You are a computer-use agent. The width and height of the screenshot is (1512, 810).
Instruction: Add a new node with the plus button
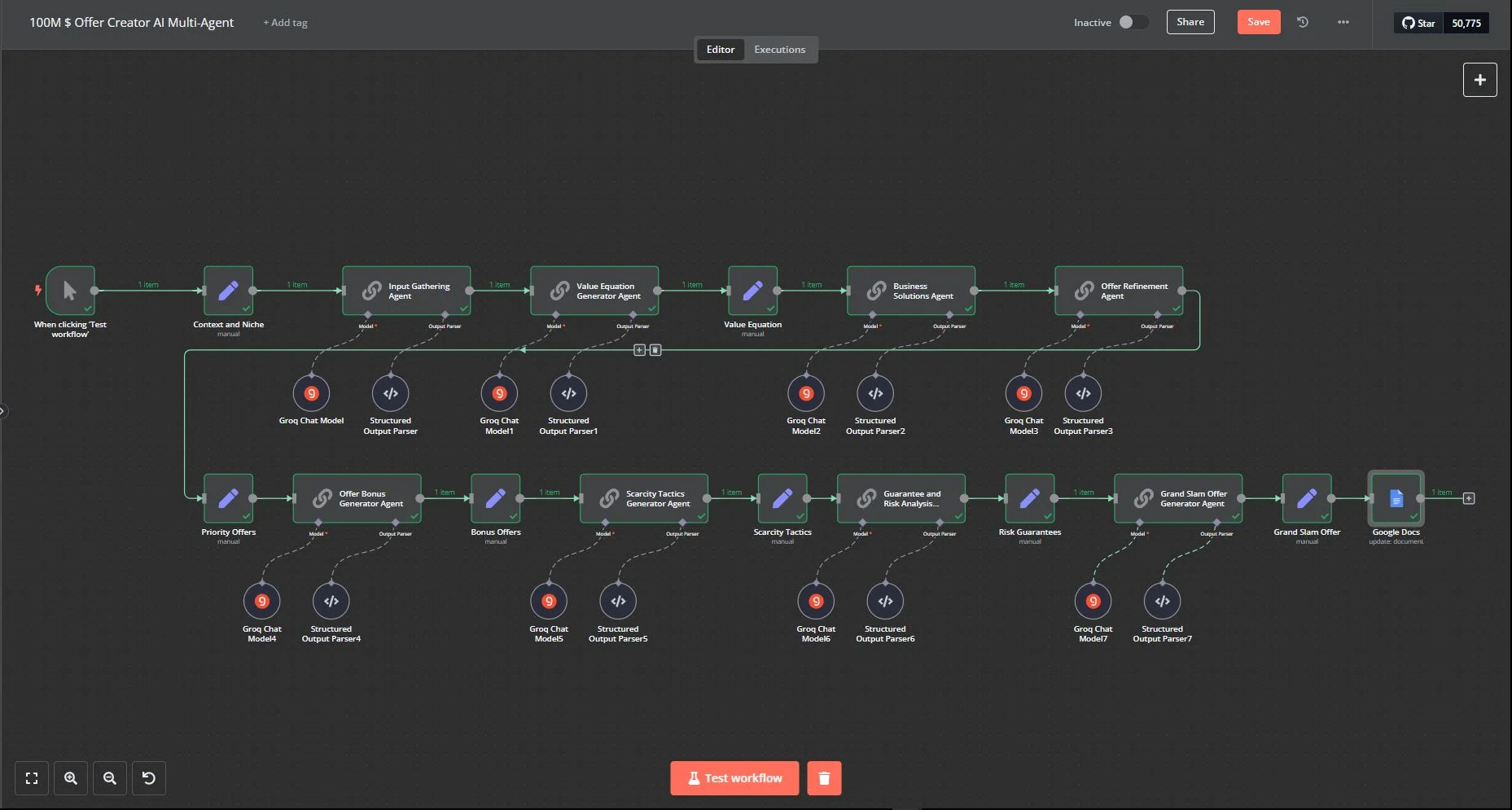coord(1479,80)
